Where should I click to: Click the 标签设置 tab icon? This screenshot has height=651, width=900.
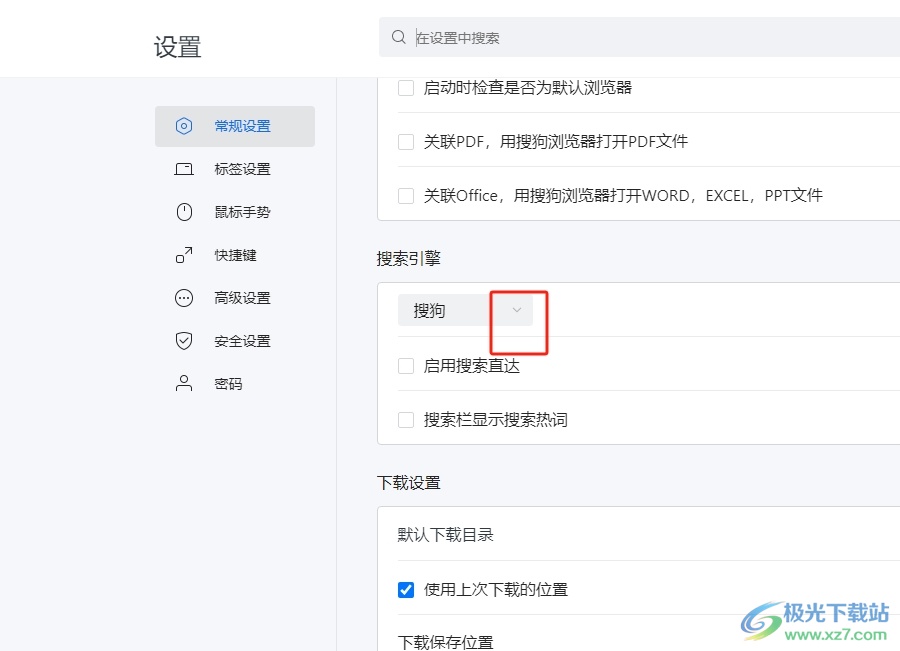(184, 169)
